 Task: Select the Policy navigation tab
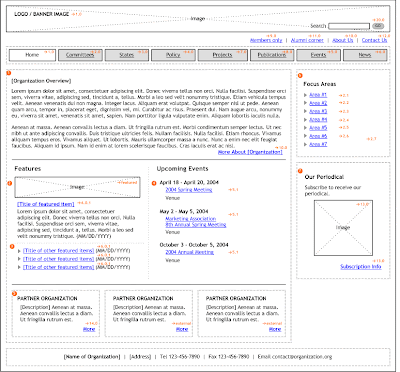173,55
